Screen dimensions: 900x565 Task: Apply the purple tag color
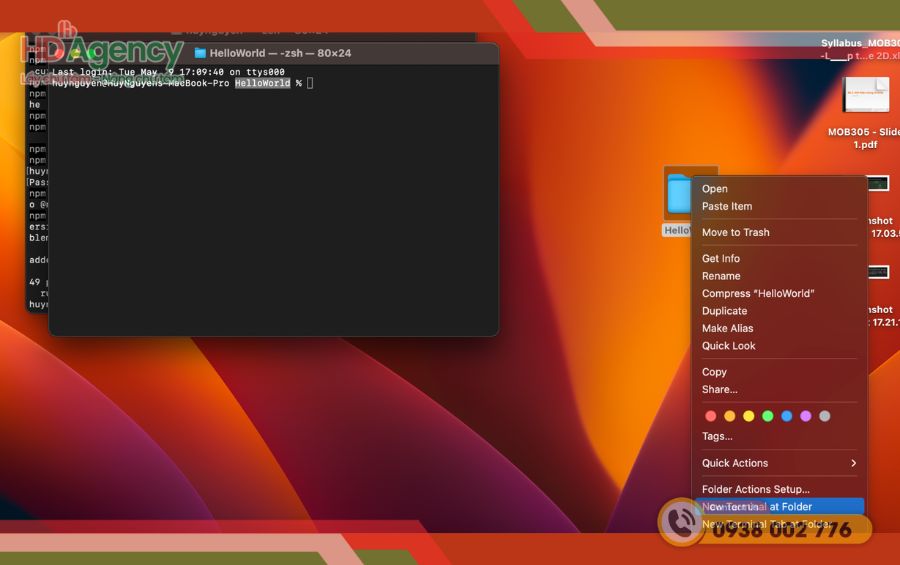pyautogui.click(x=806, y=416)
